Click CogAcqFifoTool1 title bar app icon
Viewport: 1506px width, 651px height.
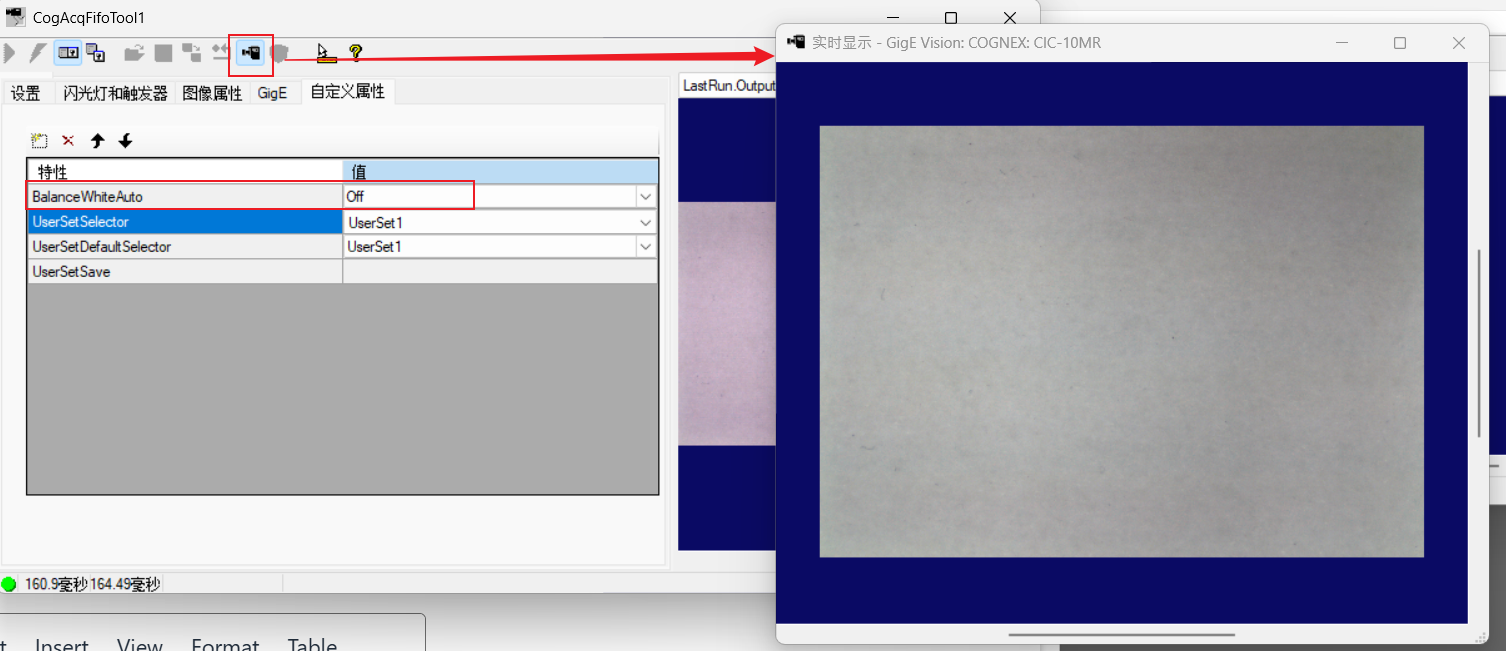tap(15, 17)
